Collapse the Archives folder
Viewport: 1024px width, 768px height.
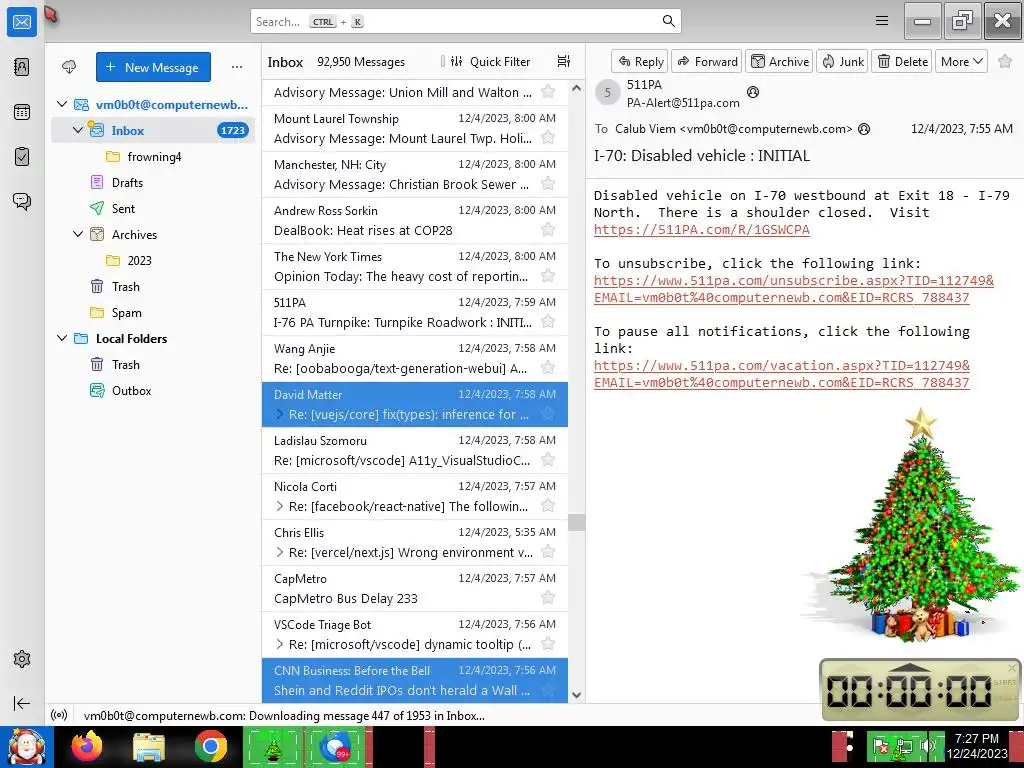pyautogui.click(x=78, y=234)
